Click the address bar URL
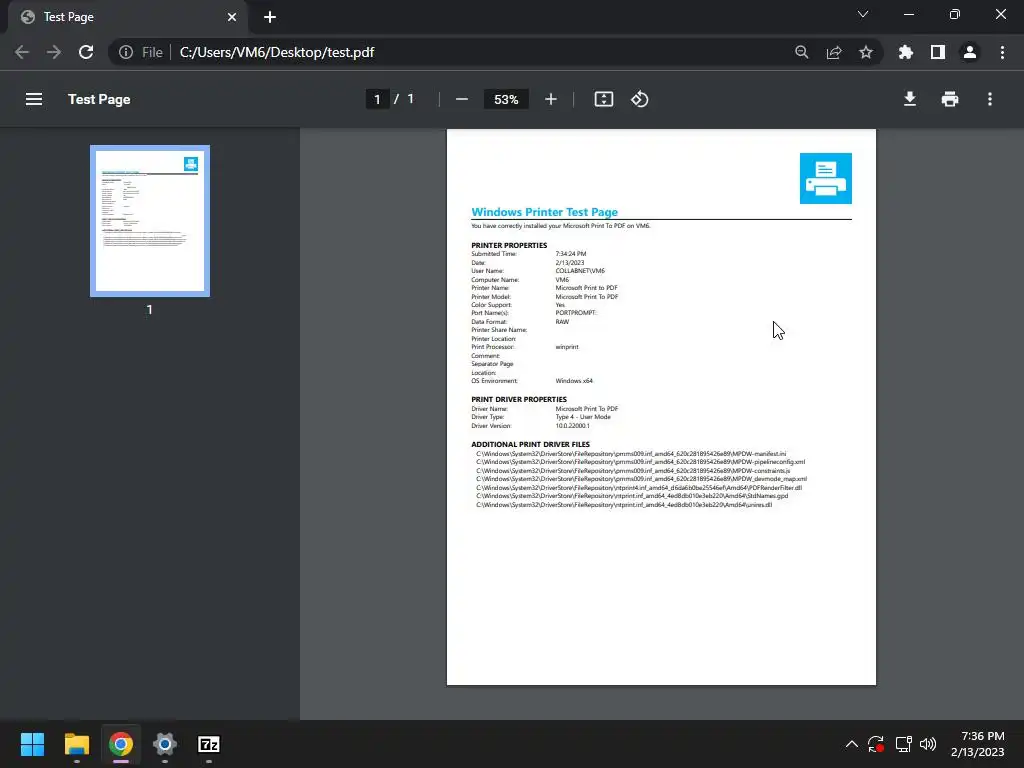The image size is (1024, 768). 276,52
